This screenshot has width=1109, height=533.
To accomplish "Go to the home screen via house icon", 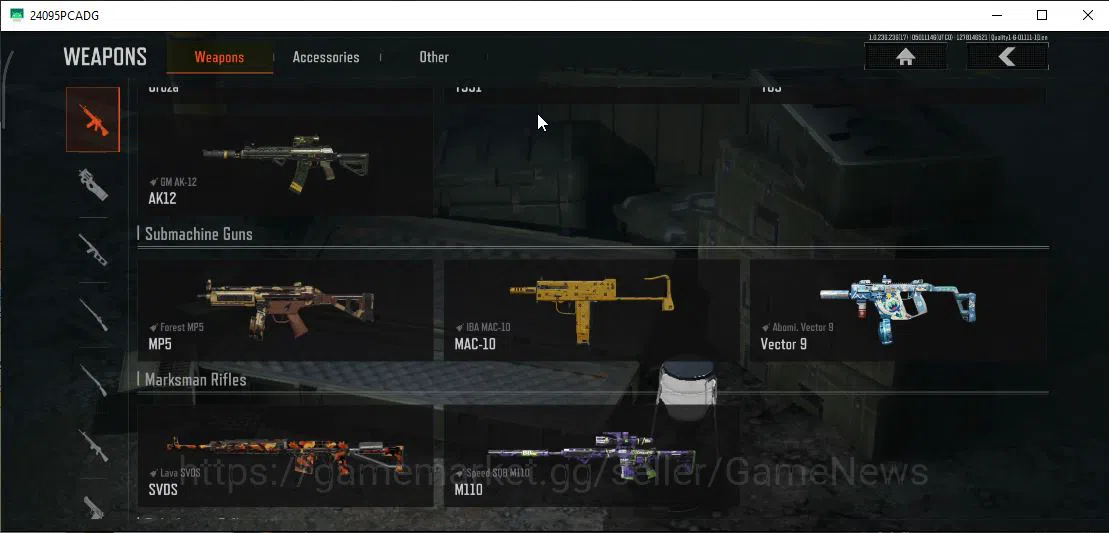I will pos(905,57).
